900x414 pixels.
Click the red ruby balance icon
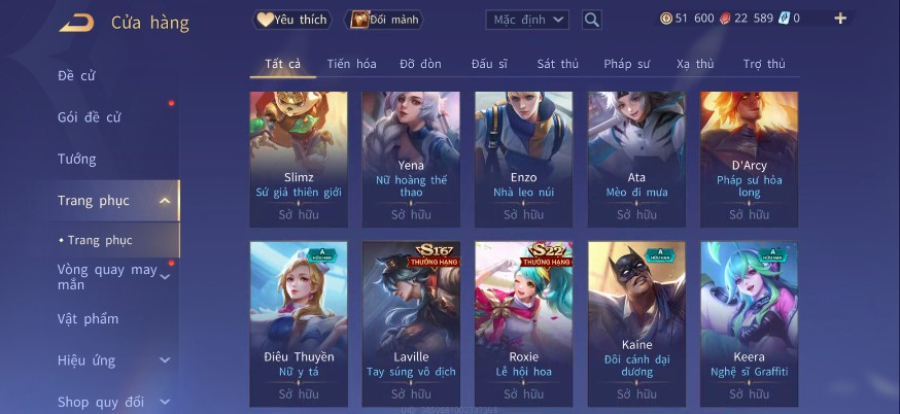(725, 18)
